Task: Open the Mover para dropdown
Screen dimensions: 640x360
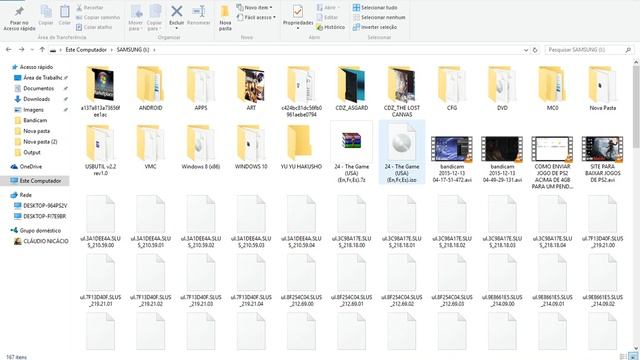Action: point(136,18)
